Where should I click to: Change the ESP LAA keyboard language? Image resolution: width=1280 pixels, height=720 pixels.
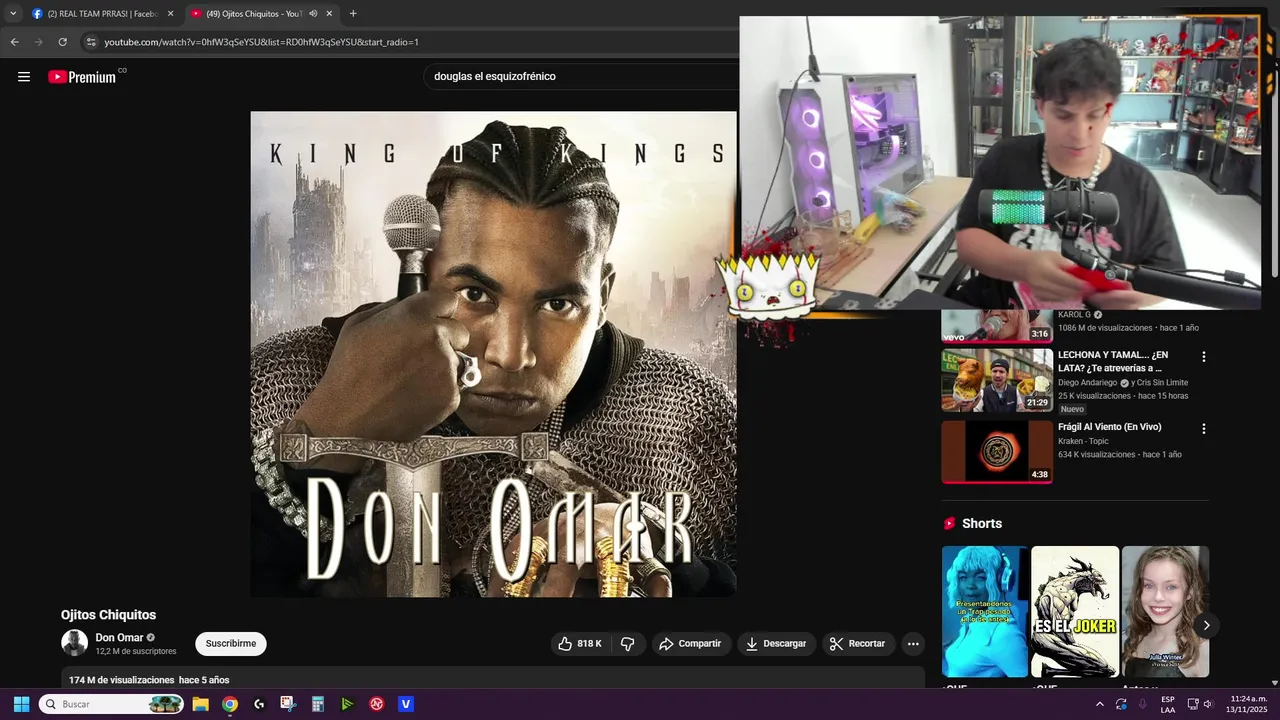point(1168,704)
